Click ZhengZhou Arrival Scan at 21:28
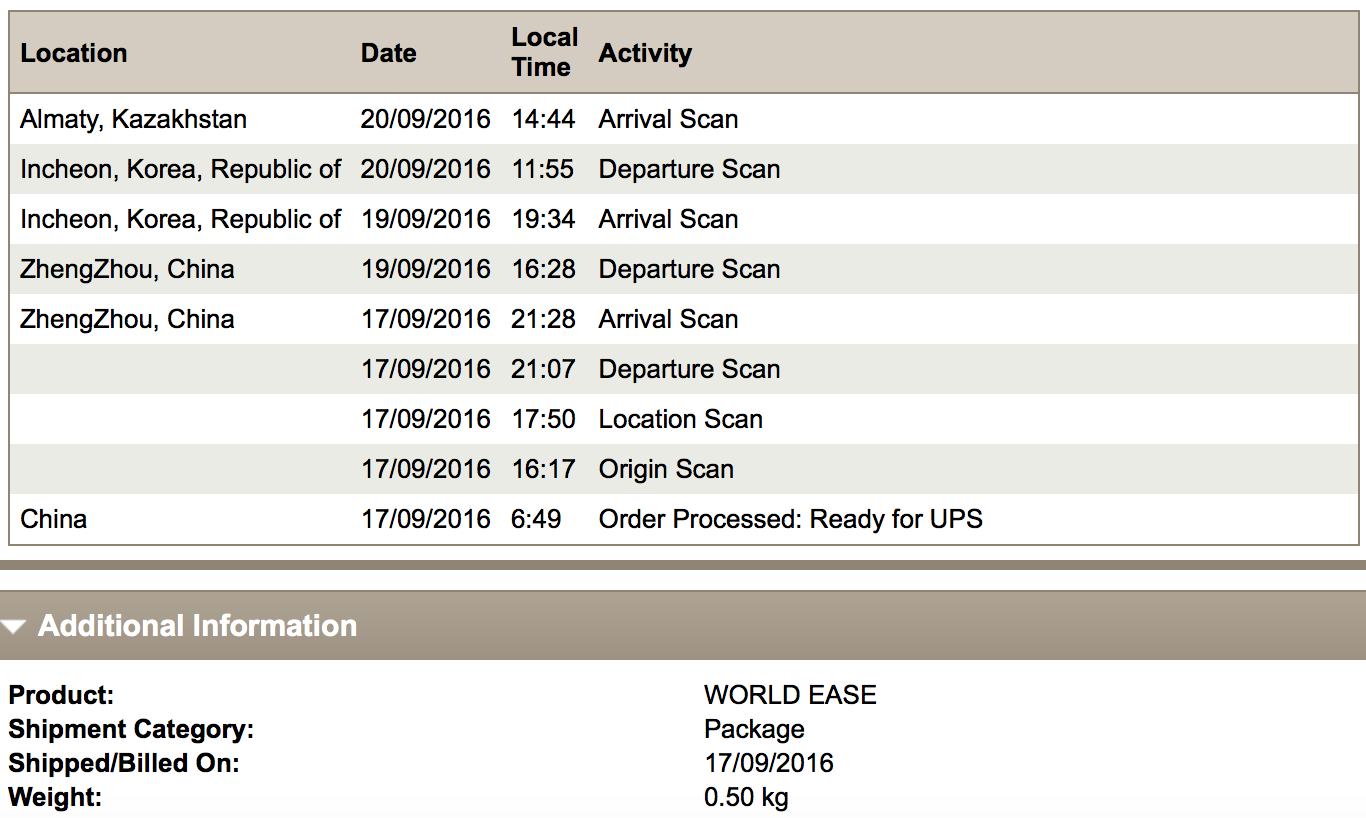This screenshot has height=818, width=1366. pos(668,319)
